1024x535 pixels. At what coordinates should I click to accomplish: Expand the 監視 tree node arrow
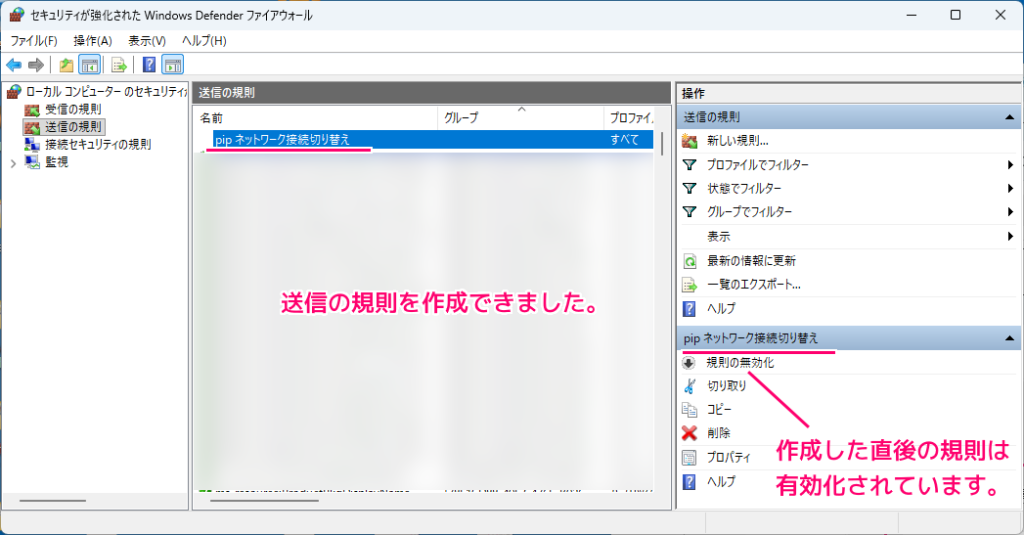[13, 163]
